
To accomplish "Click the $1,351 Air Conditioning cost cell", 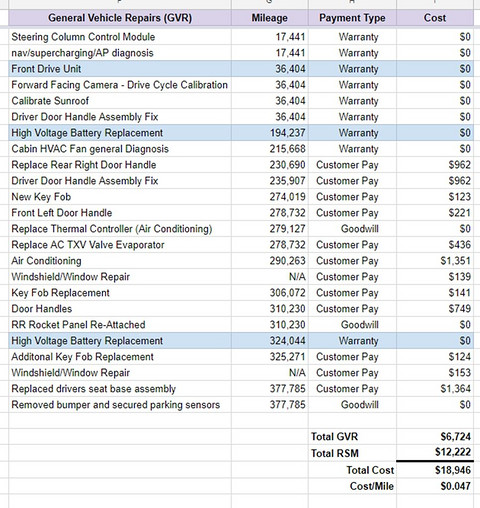I will pyautogui.click(x=435, y=261).
